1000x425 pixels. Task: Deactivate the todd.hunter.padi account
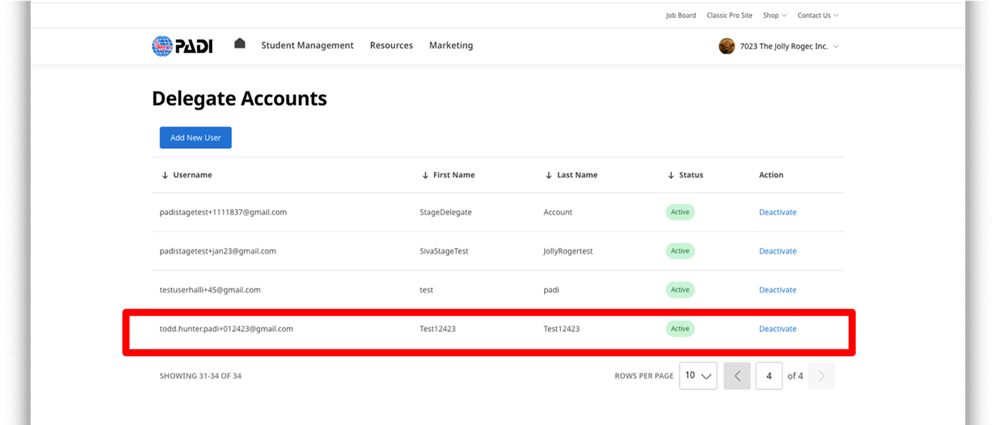777,329
